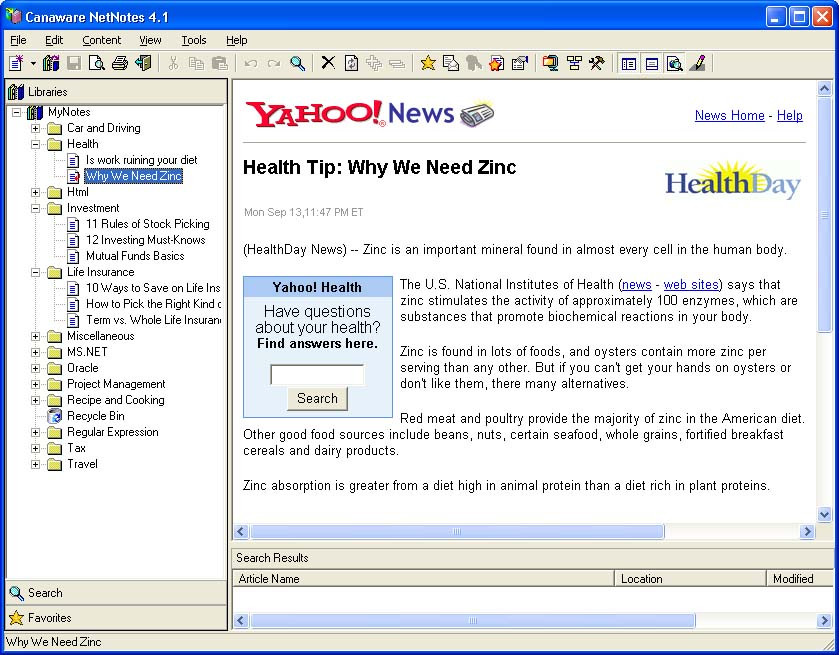This screenshot has width=839, height=655.
Task: Open the Help menu in menu bar
Action: click(237, 40)
